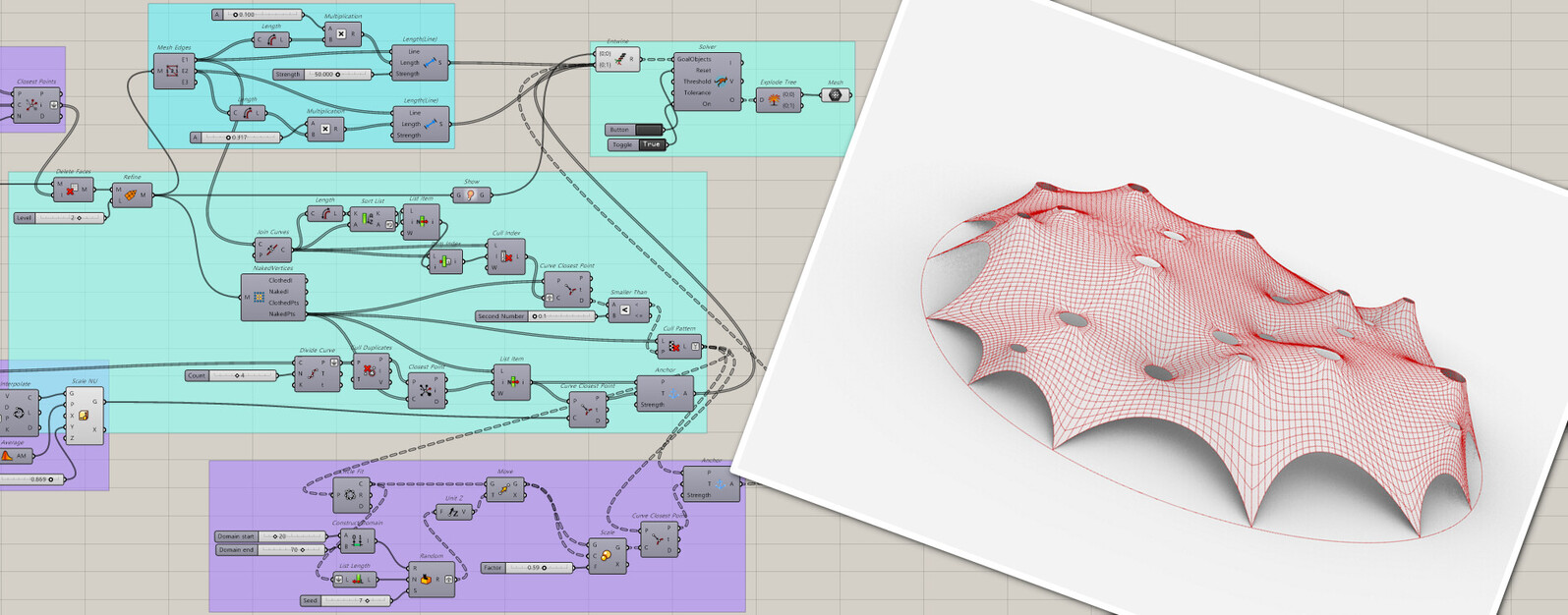This screenshot has width=1568, height=615.
Task: Adjust the Strength slider at 50.000
Action: coord(322,75)
